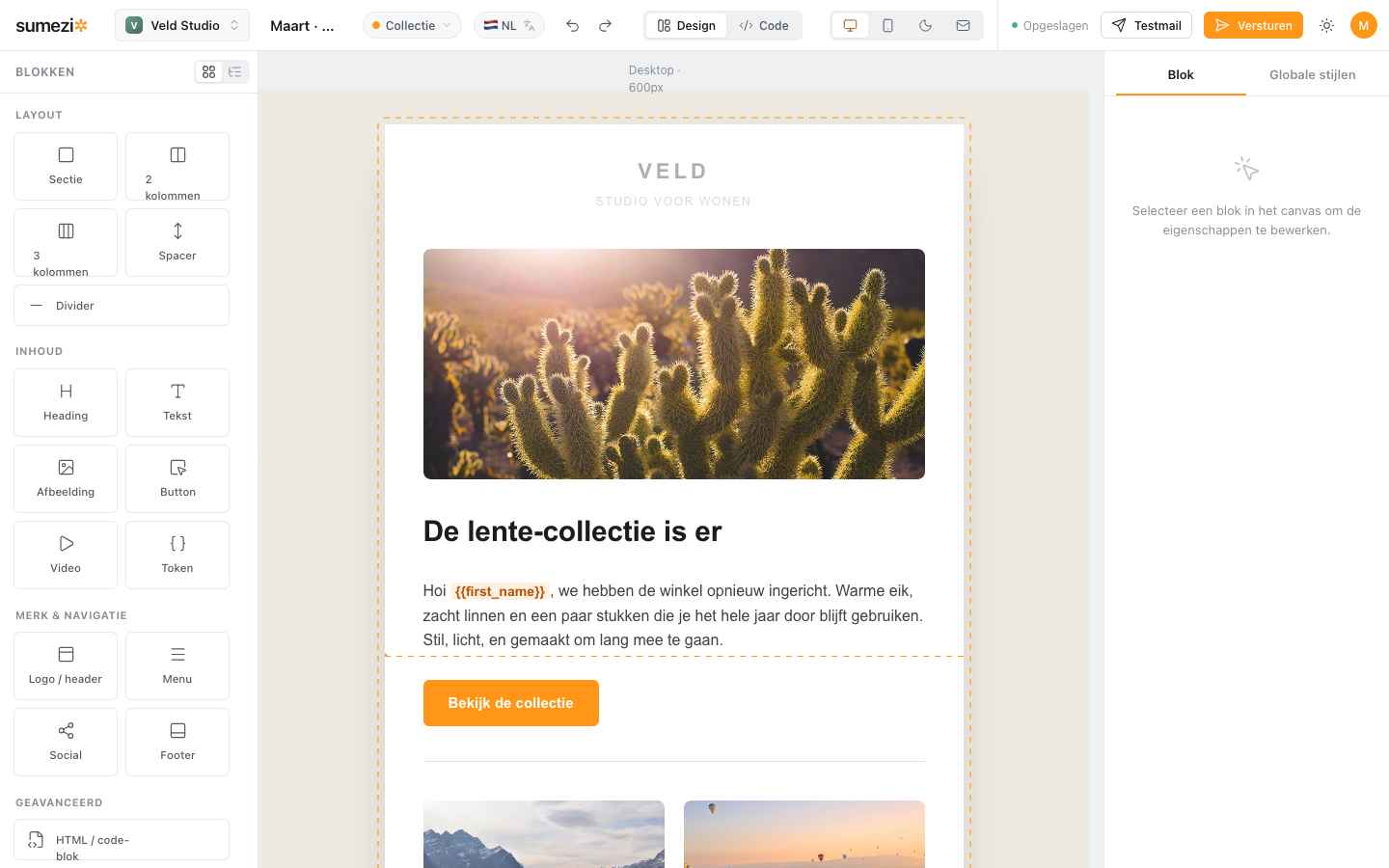Send a Testmail

pyautogui.click(x=1146, y=26)
